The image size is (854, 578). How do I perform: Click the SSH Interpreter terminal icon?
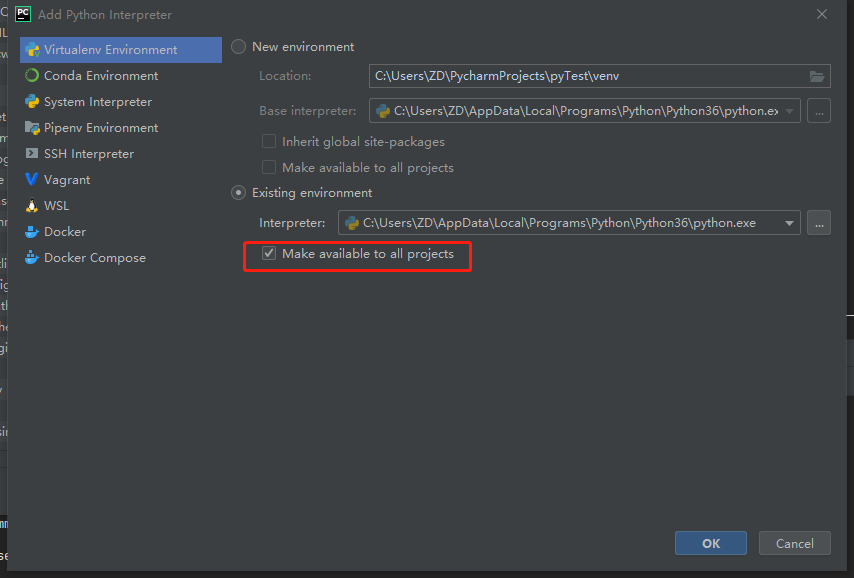[32, 154]
